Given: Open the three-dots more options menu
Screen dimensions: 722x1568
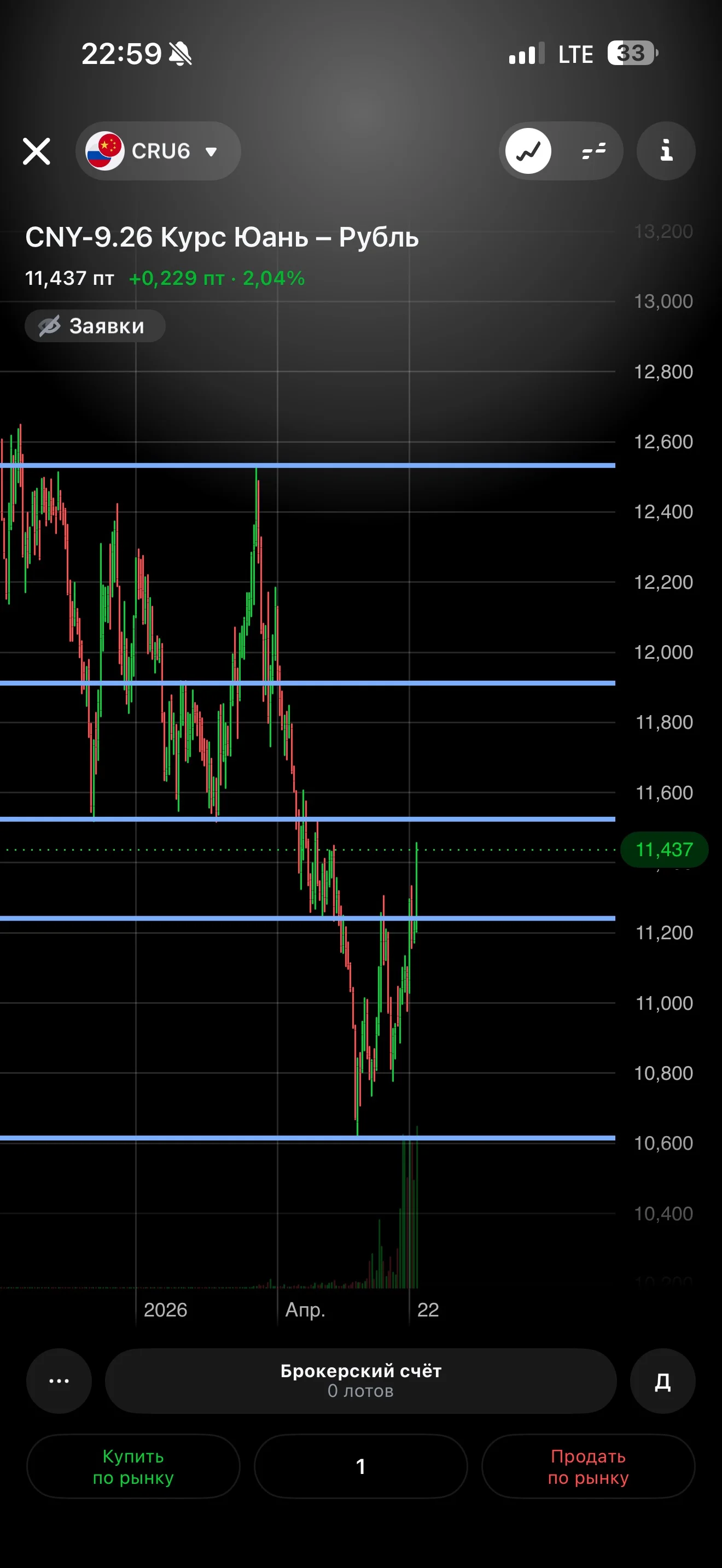Looking at the screenshot, I should [x=59, y=1380].
